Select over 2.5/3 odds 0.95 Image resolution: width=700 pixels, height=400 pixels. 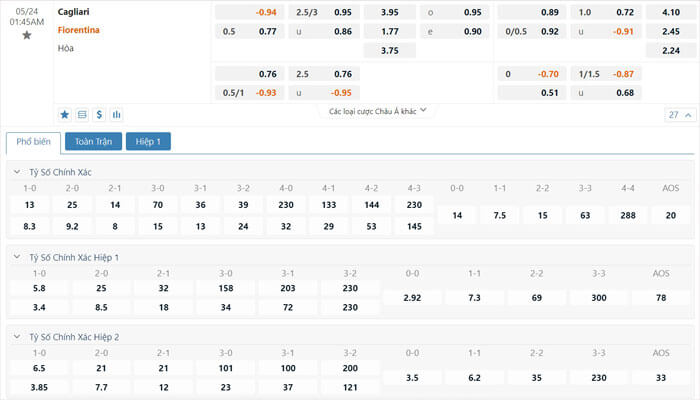click(324, 12)
